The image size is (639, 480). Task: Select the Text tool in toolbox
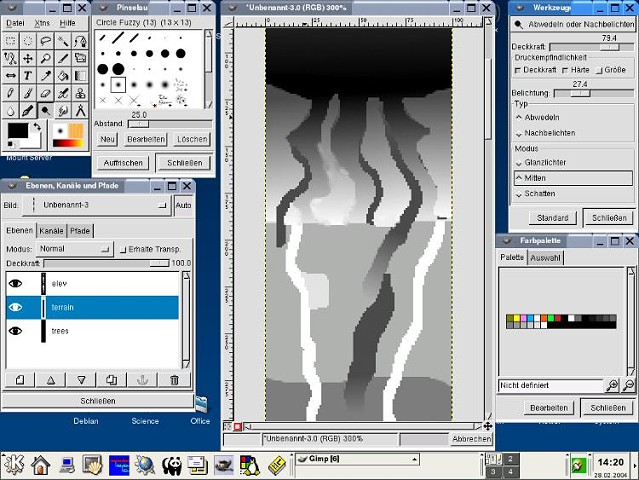(x=28, y=75)
